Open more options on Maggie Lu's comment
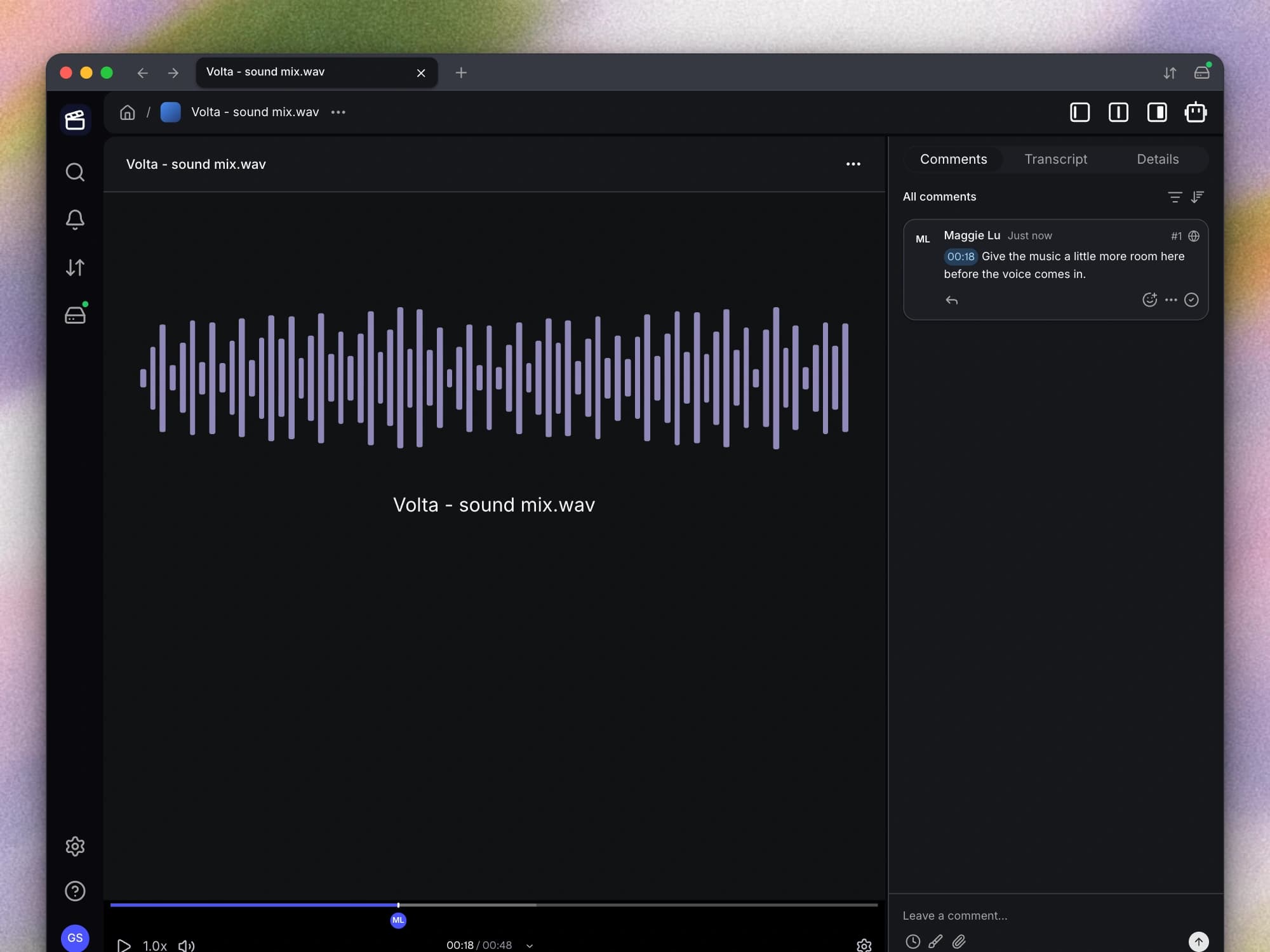 point(1171,300)
